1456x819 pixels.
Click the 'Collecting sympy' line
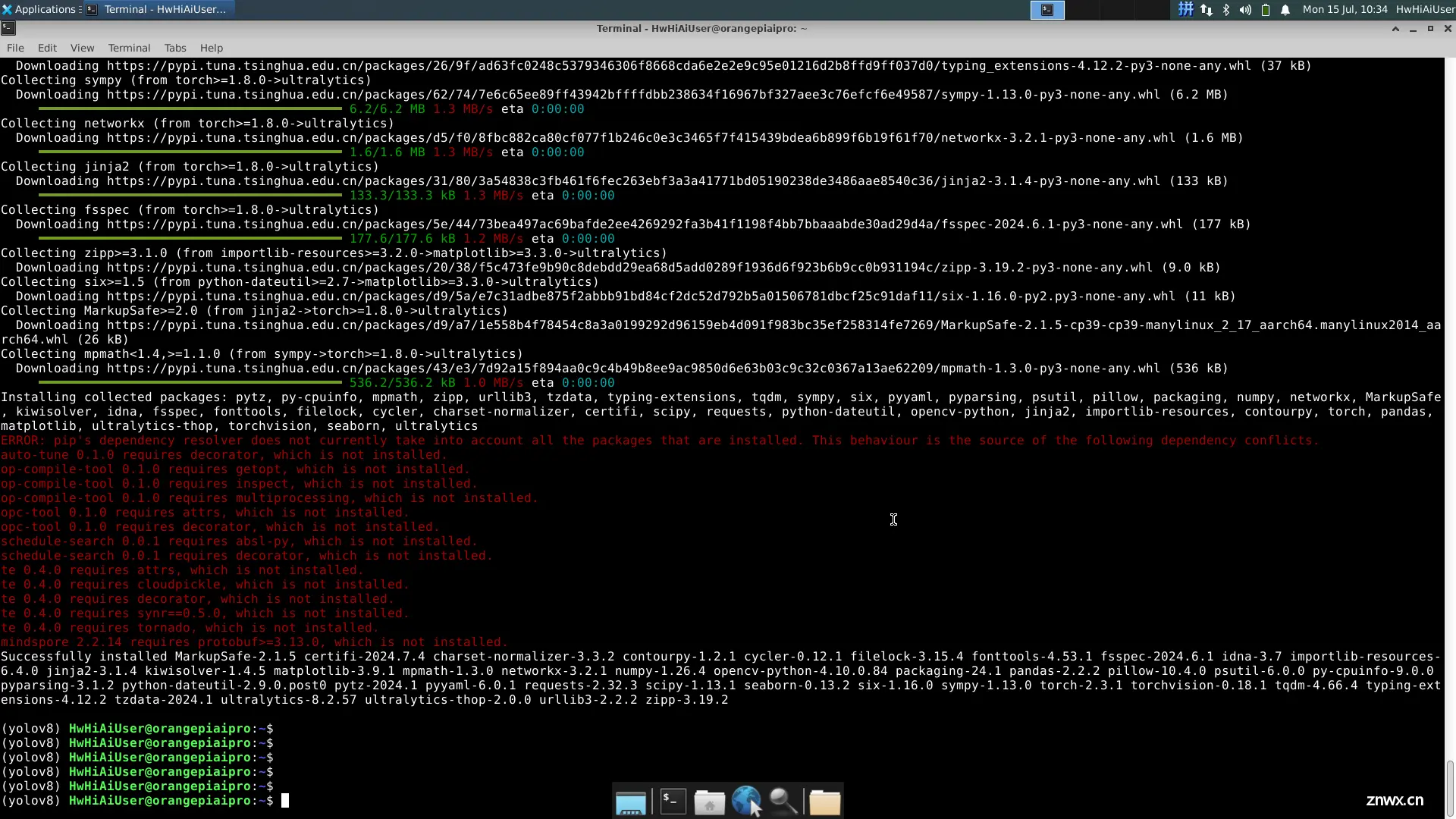[x=186, y=80]
